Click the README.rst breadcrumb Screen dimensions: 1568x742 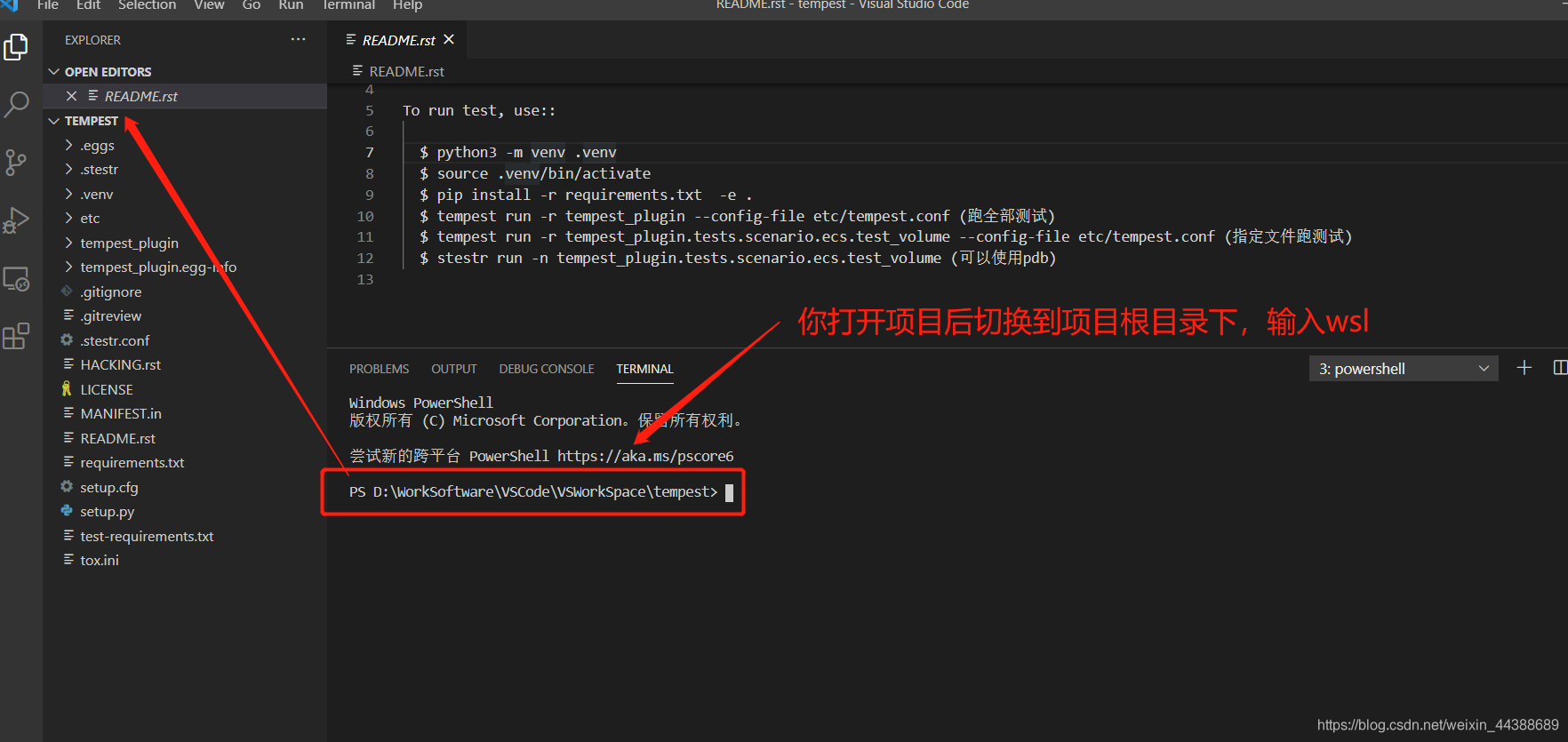tap(406, 71)
